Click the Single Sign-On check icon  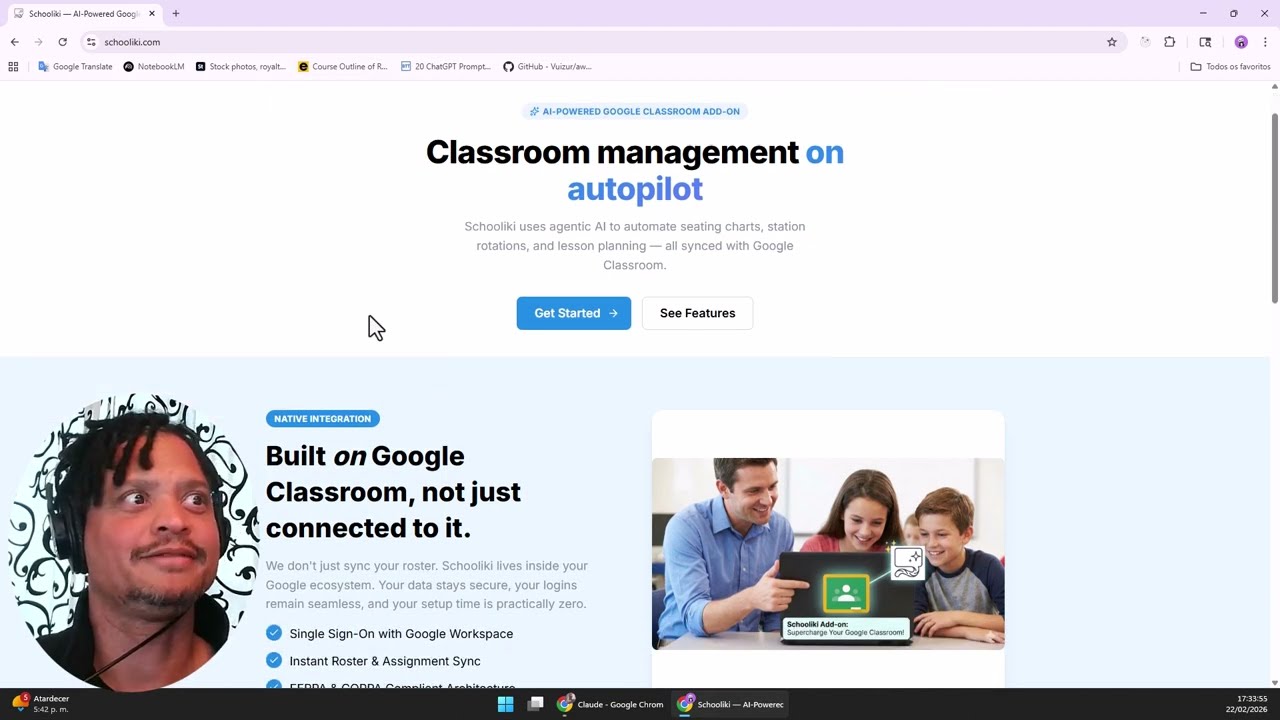274,633
